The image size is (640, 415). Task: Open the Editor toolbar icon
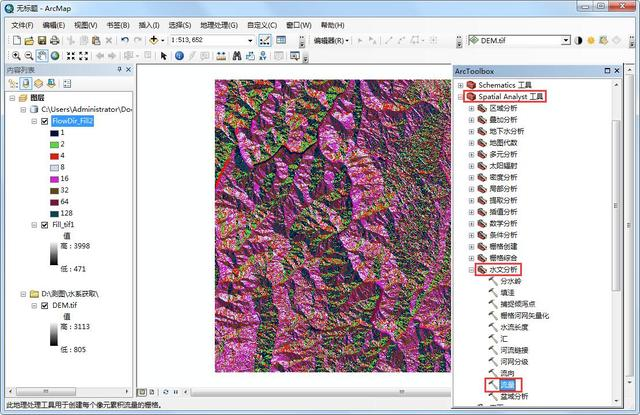[264, 40]
